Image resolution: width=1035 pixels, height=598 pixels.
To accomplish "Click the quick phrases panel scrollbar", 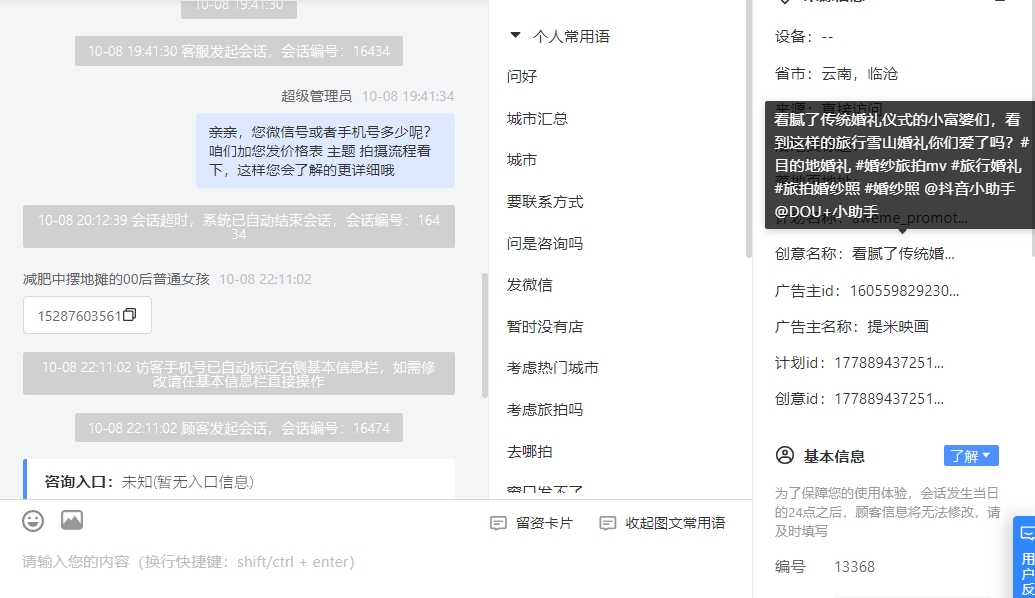I will pyautogui.click(x=749, y=129).
